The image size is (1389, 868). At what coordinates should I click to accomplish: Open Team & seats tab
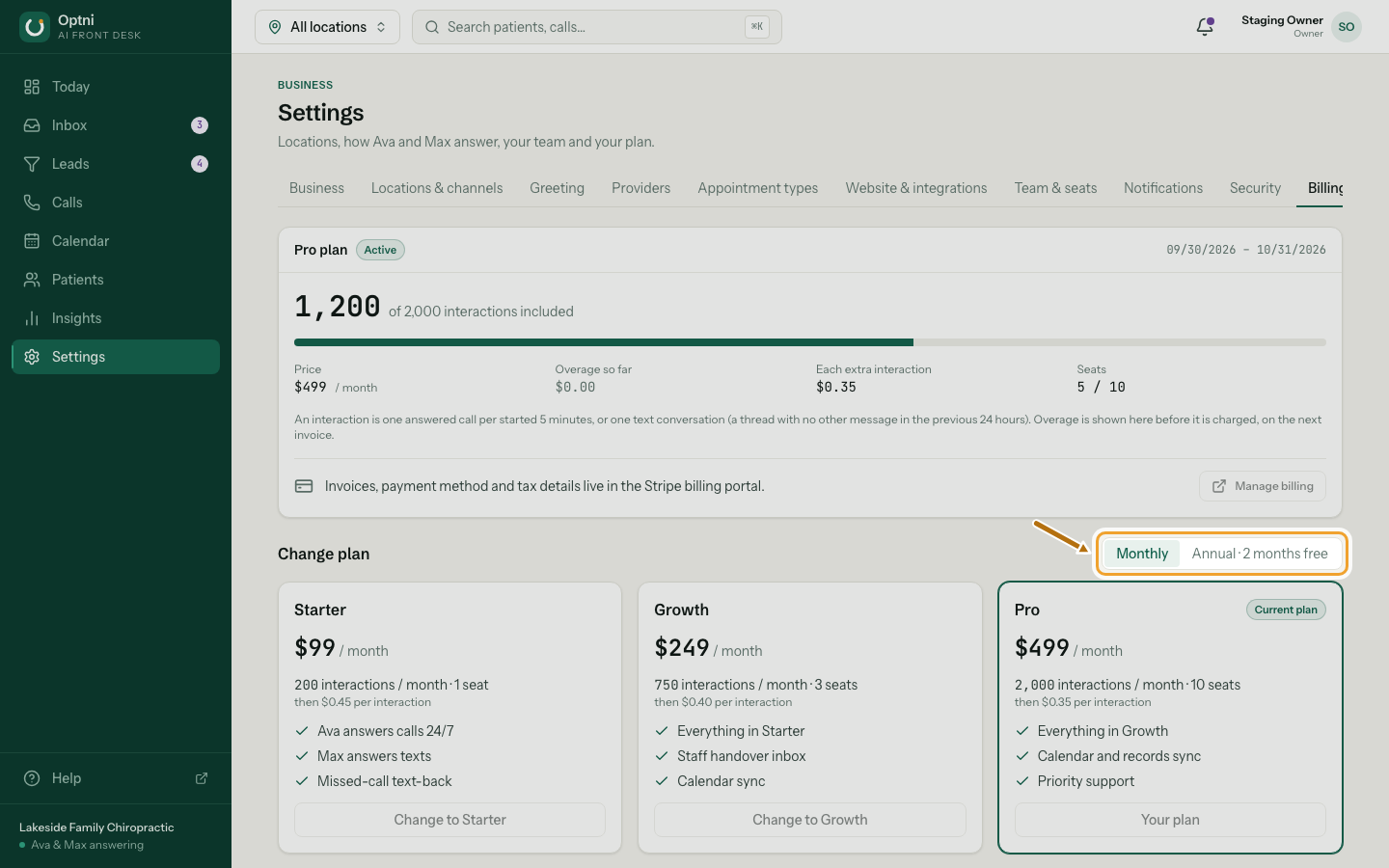[x=1055, y=188]
